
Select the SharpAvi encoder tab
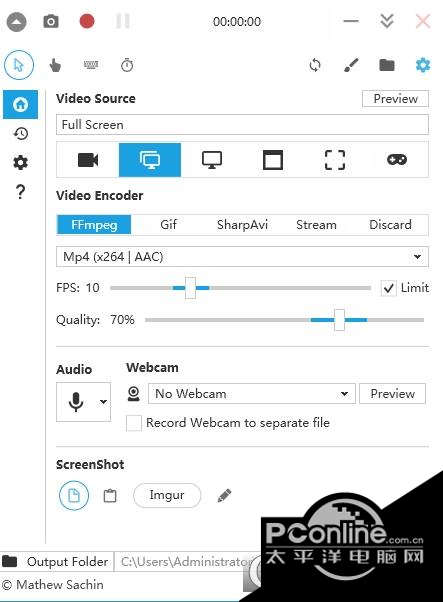click(242, 225)
